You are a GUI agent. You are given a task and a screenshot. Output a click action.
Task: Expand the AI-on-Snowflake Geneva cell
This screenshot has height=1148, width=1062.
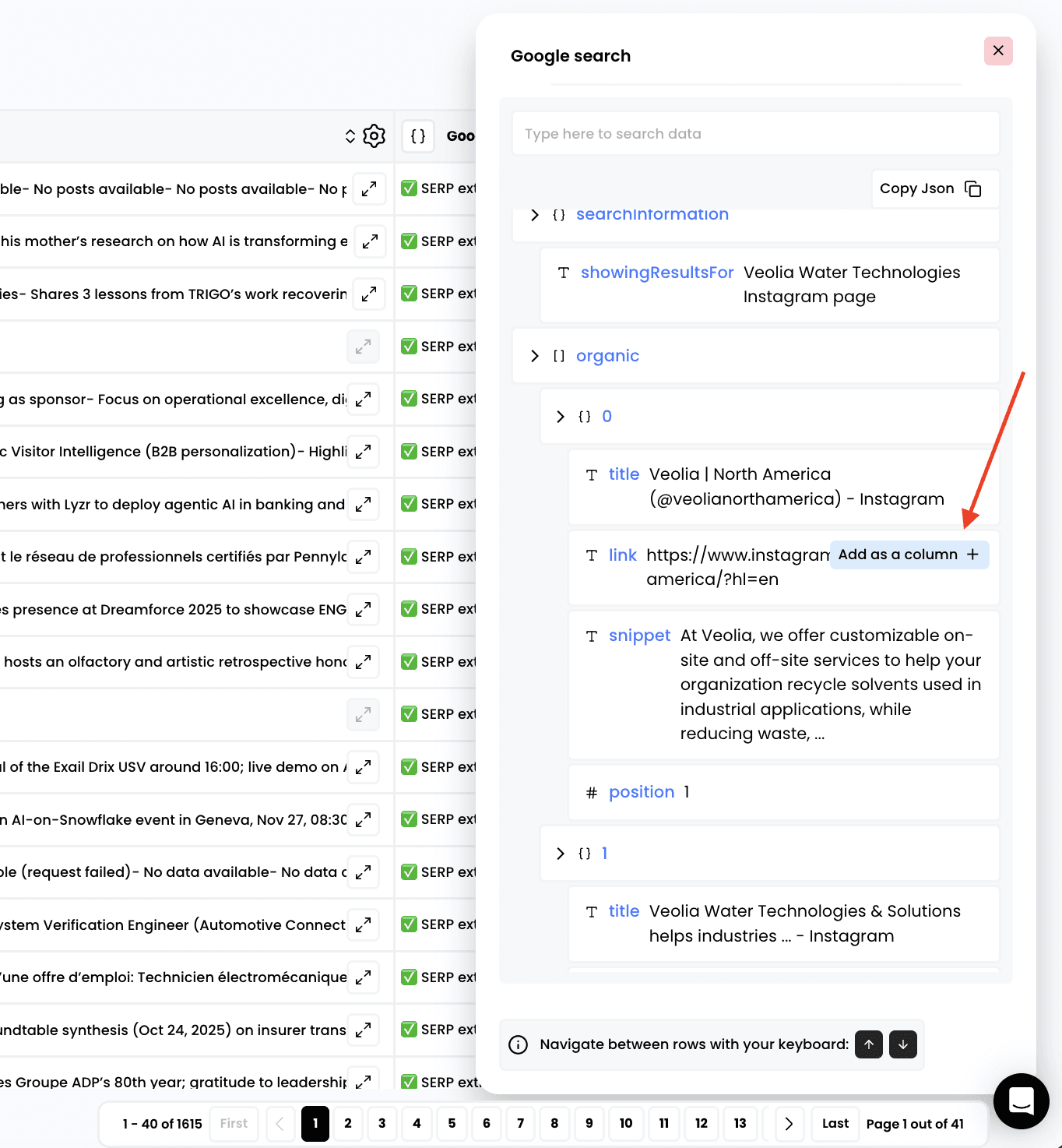(x=363, y=819)
